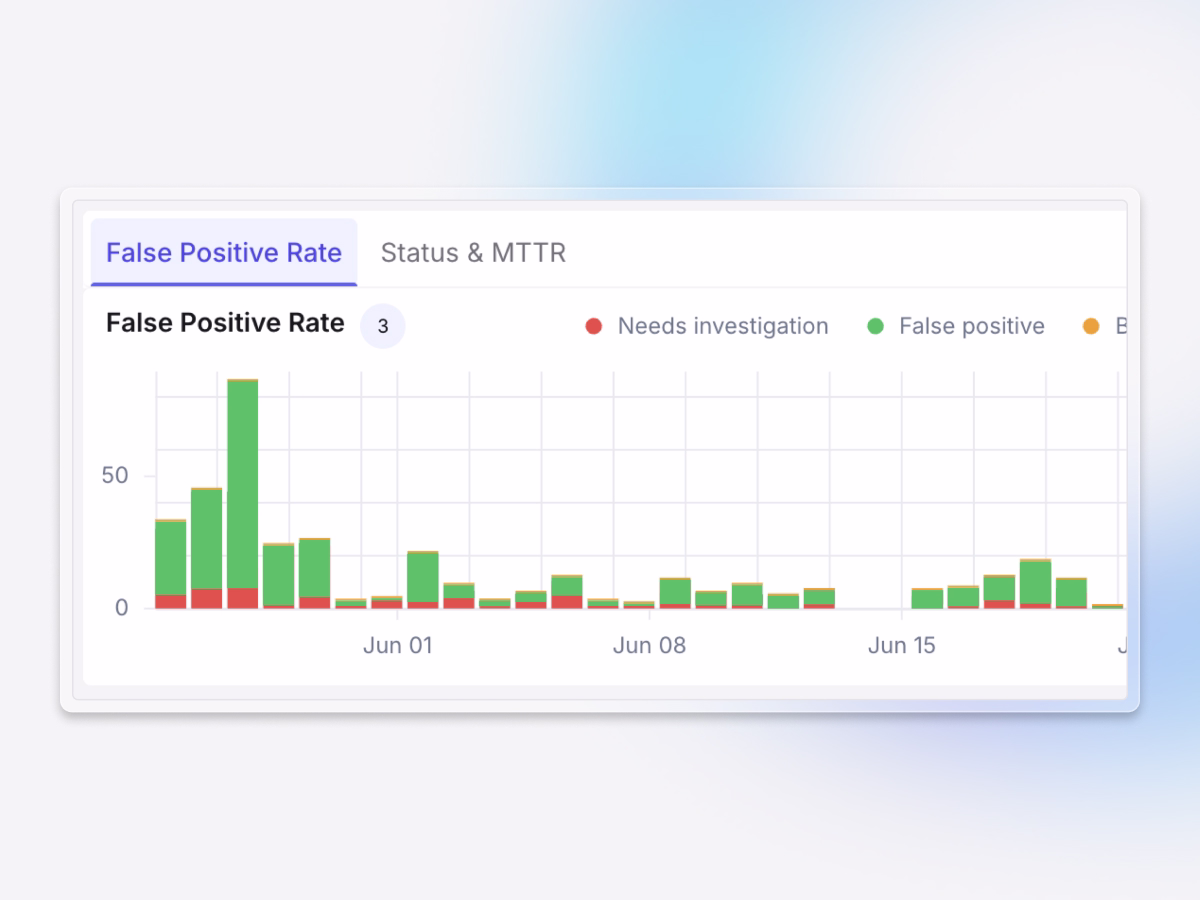The image size is (1200, 900).
Task: Click the Jun 01 axis label
Action: click(398, 645)
